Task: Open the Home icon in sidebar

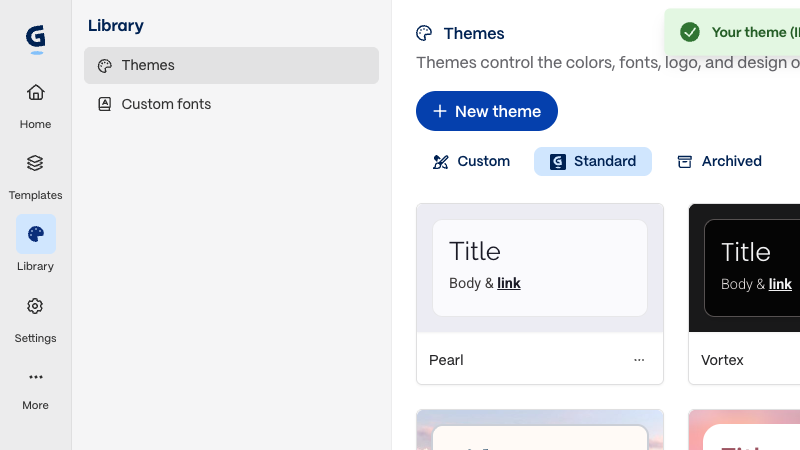Action: [36, 92]
